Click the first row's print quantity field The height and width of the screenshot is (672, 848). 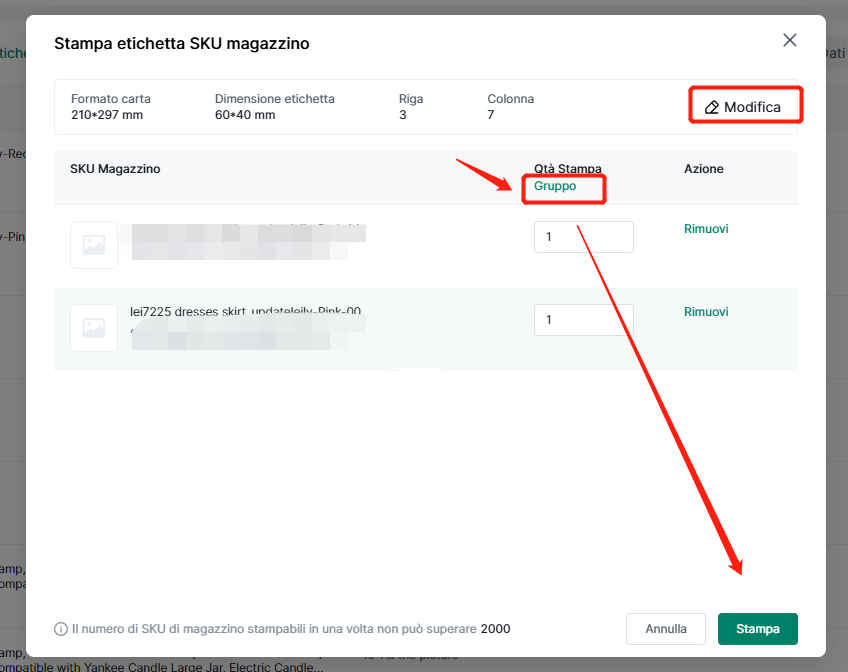[584, 237]
